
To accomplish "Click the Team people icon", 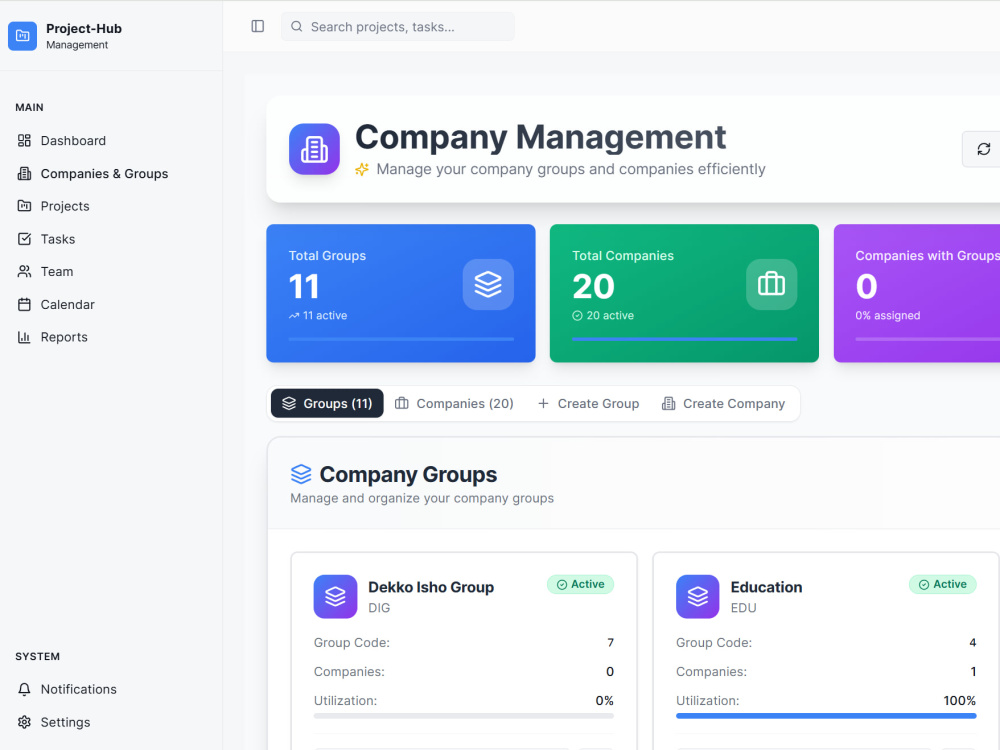I will pyautogui.click(x=24, y=271).
